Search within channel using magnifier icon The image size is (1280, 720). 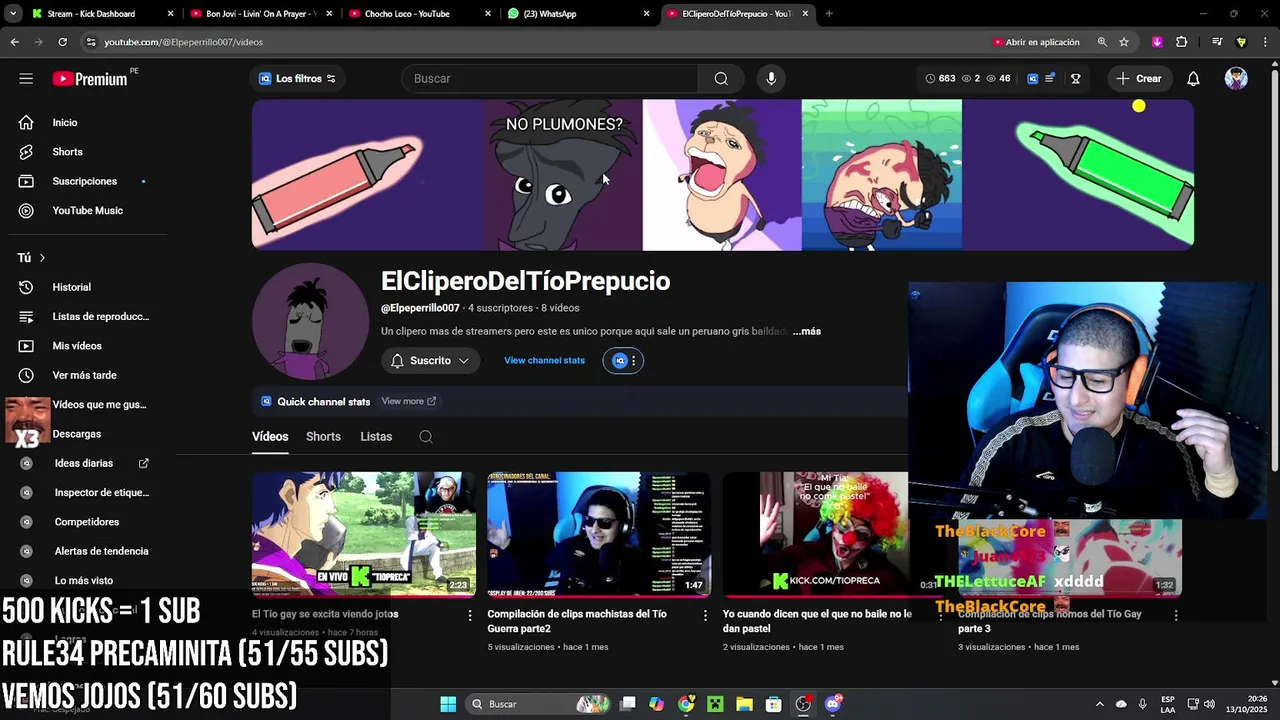426,437
